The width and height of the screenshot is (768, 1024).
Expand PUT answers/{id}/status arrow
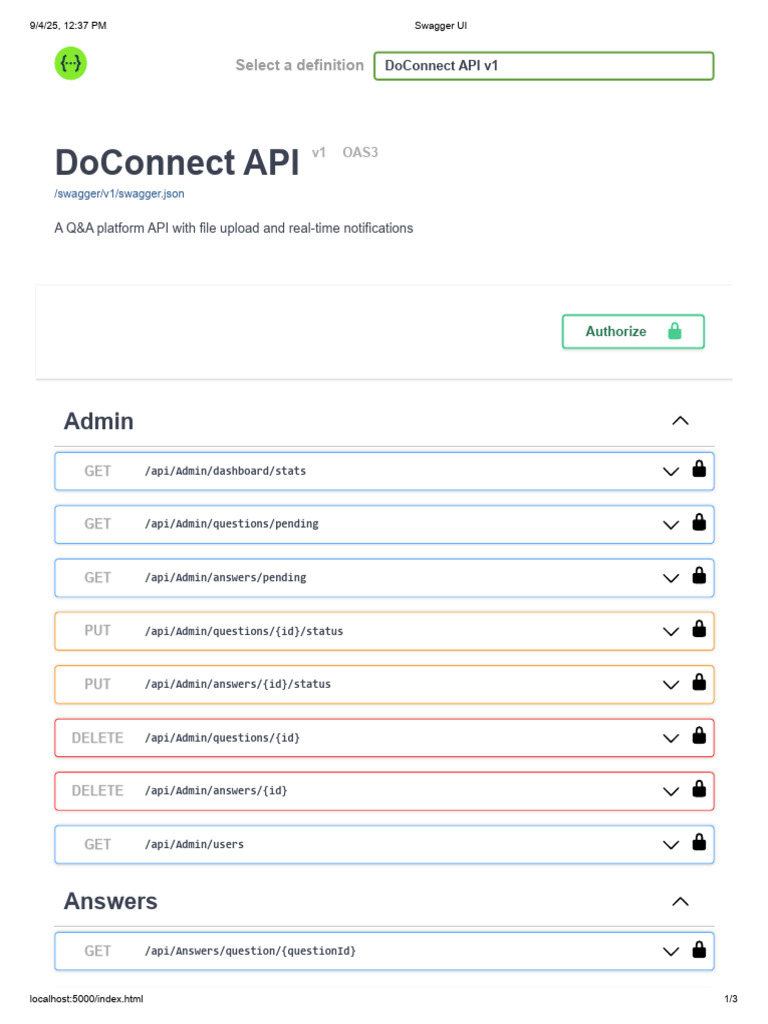point(671,685)
